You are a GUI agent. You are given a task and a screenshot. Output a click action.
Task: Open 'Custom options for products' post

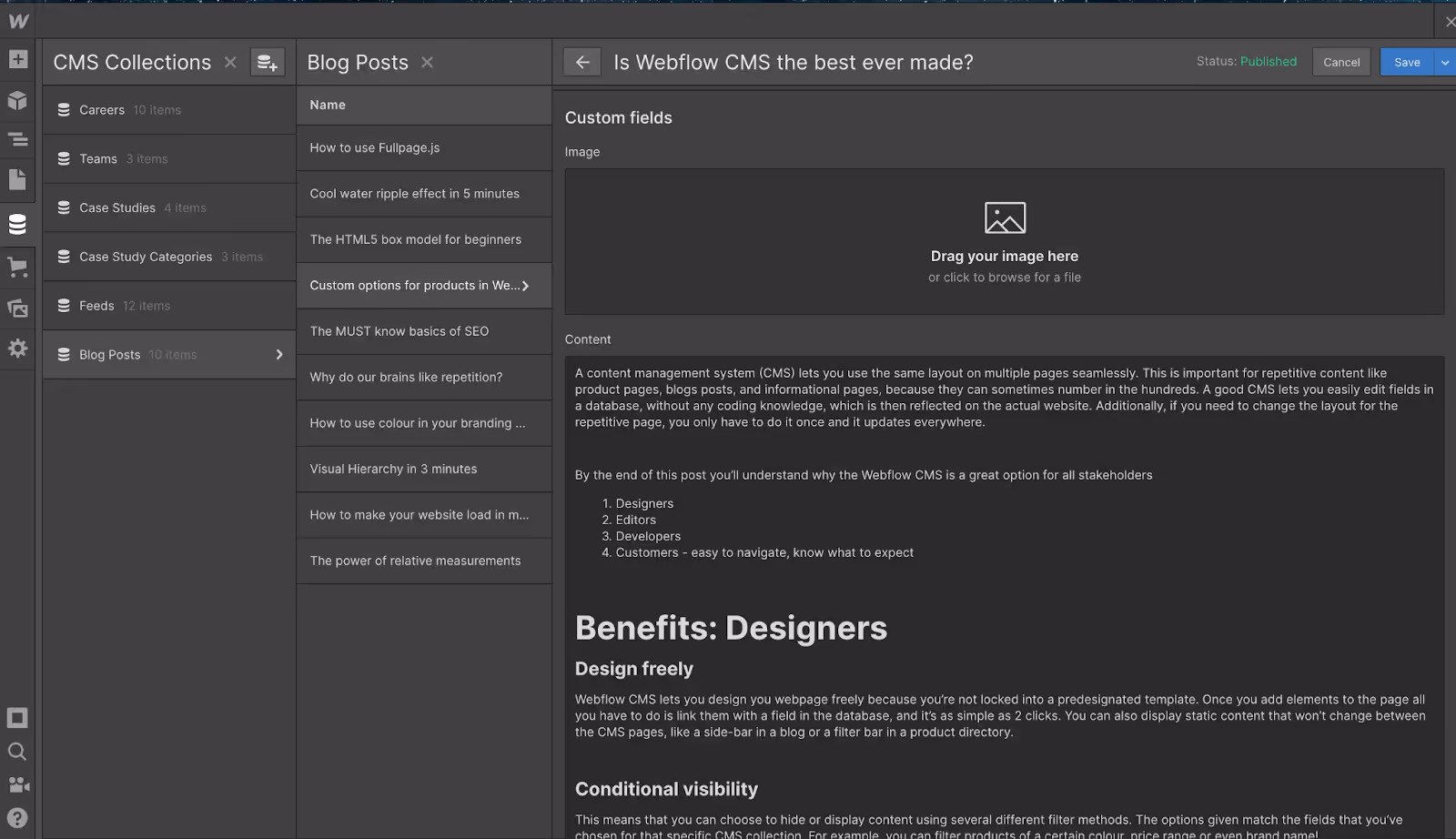(x=424, y=286)
